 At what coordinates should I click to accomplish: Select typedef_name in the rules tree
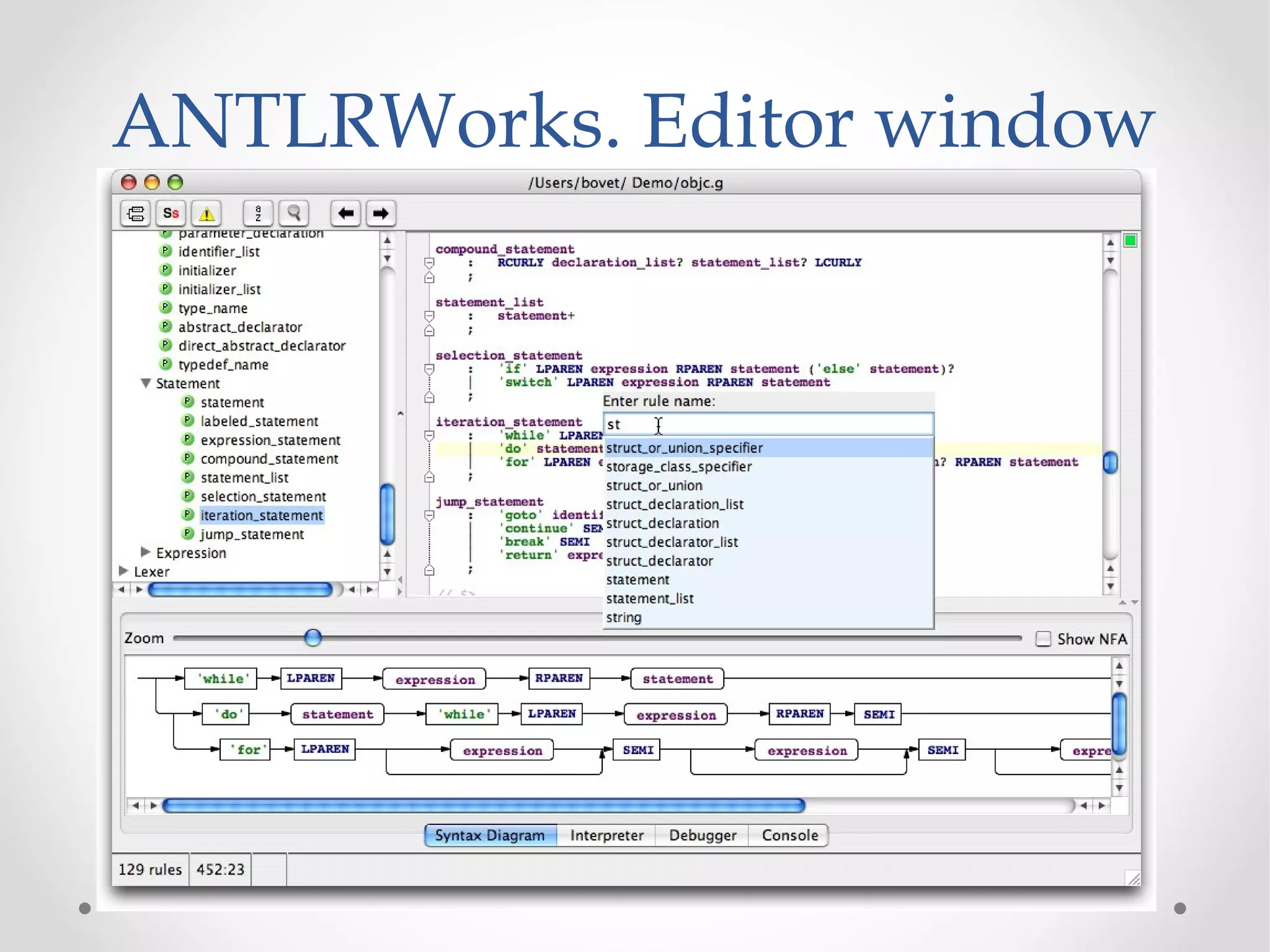coord(223,365)
